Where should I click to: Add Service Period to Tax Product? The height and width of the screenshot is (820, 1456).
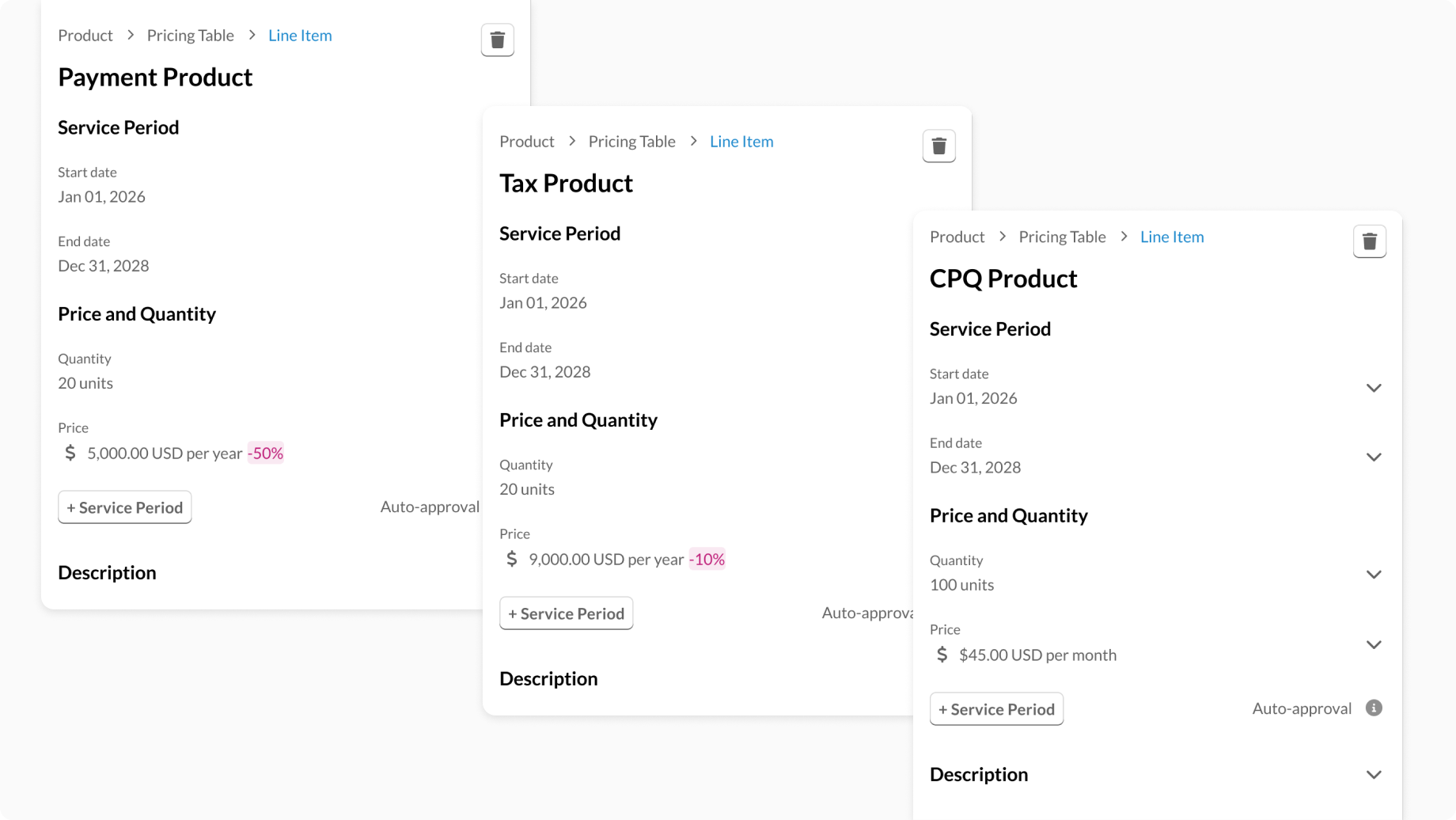(566, 613)
